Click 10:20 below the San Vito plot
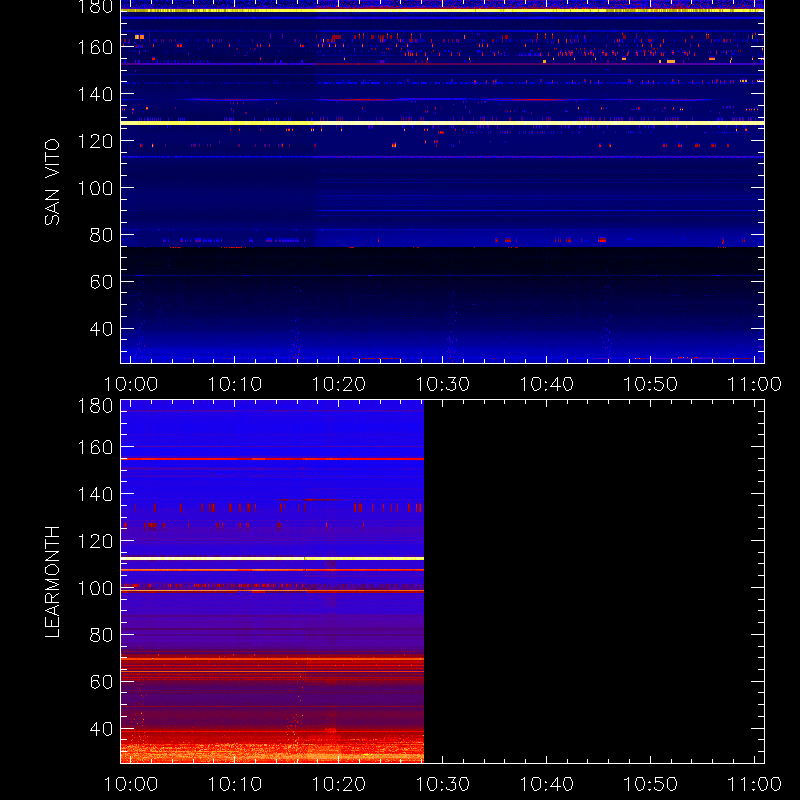The width and height of the screenshot is (800, 800). click(339, 384)
